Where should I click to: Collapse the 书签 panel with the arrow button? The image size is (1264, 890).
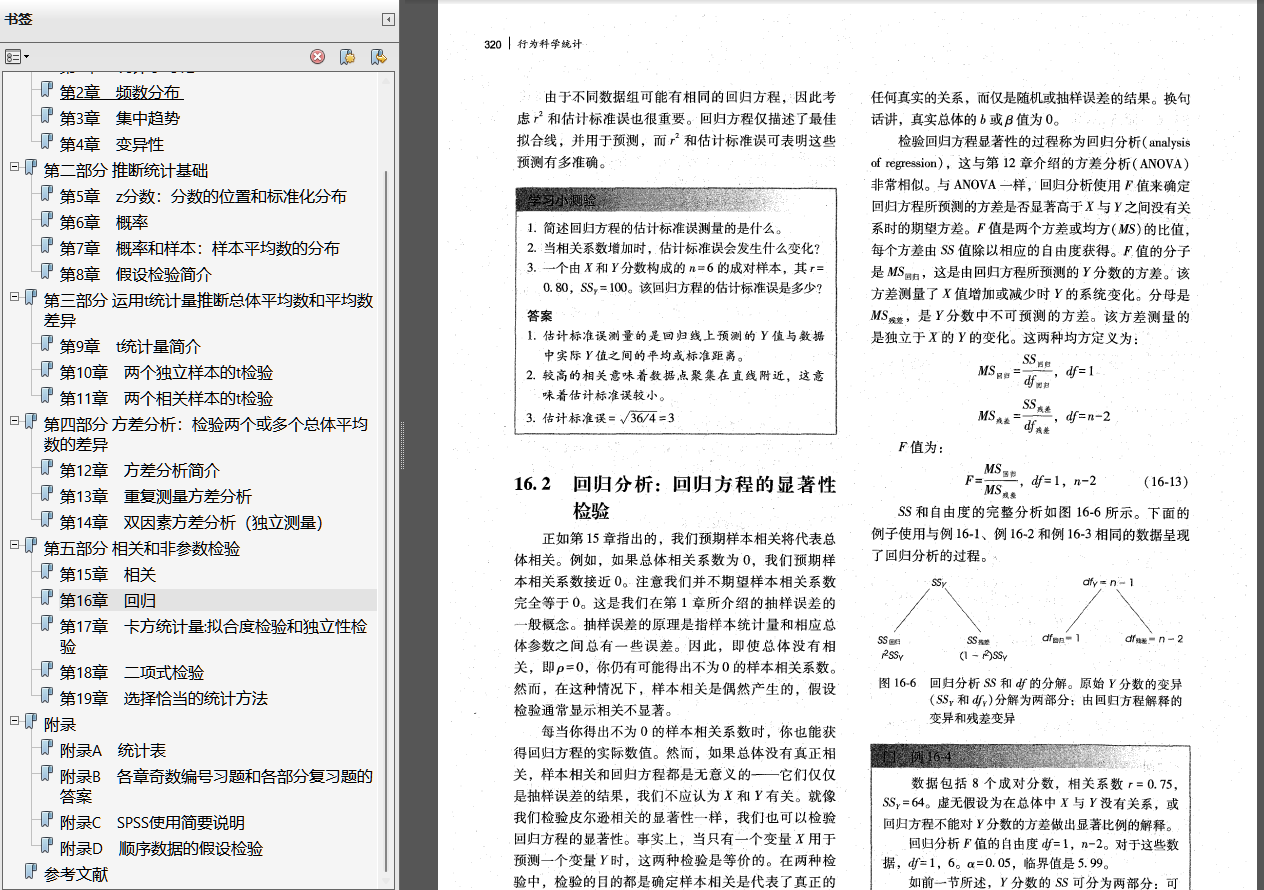(x=387, y=20)
